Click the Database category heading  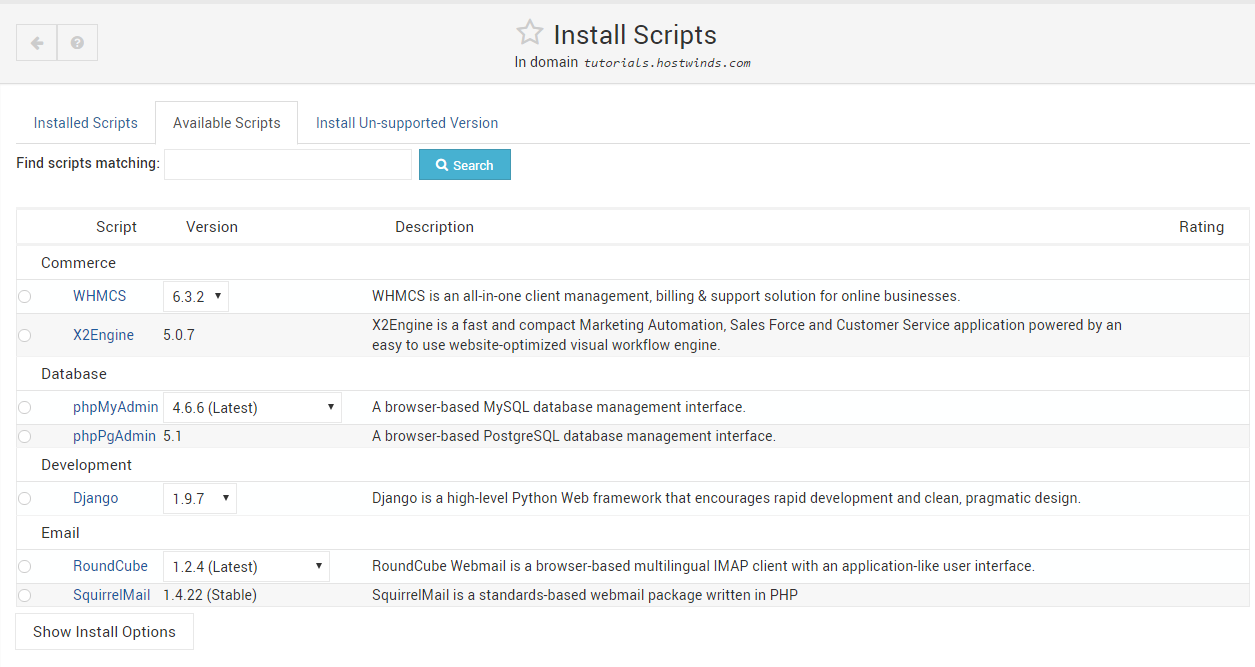point(74,374)
